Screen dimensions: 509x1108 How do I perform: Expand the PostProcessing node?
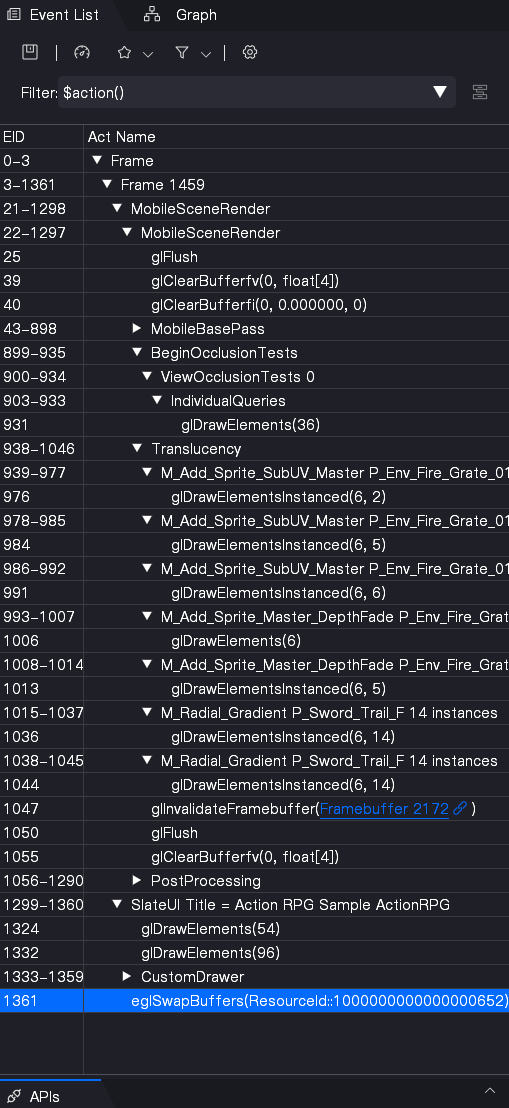[x=137, y=880]
